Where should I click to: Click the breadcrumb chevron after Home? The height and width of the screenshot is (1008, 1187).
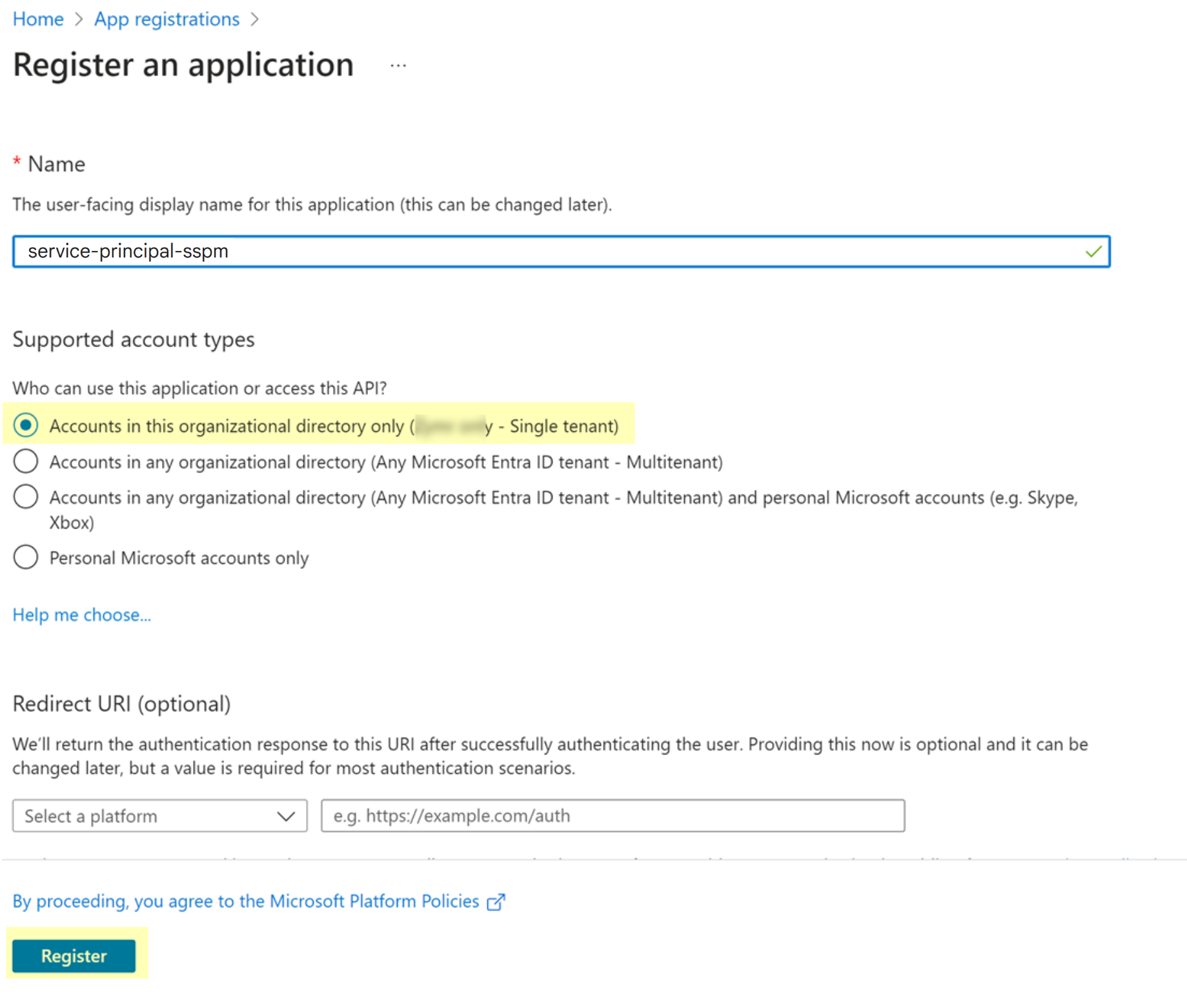click(79, 19)
